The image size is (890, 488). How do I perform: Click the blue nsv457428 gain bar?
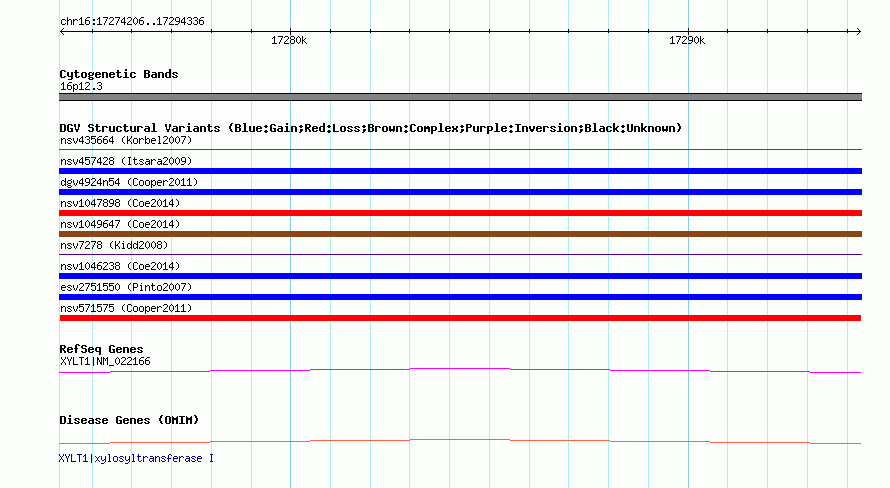pyautogui.click(x=460, y=171)
